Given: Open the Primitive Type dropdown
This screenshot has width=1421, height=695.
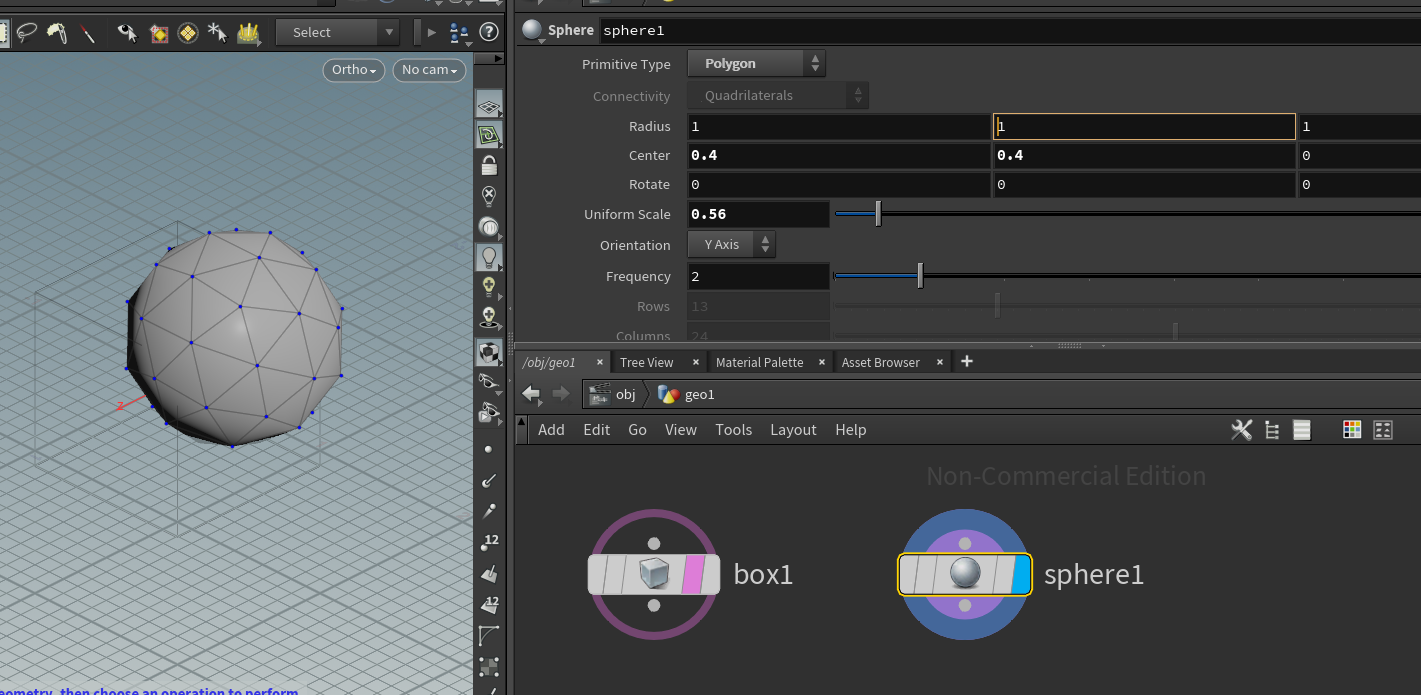Looking at the screenshot, I should (757, 64).
